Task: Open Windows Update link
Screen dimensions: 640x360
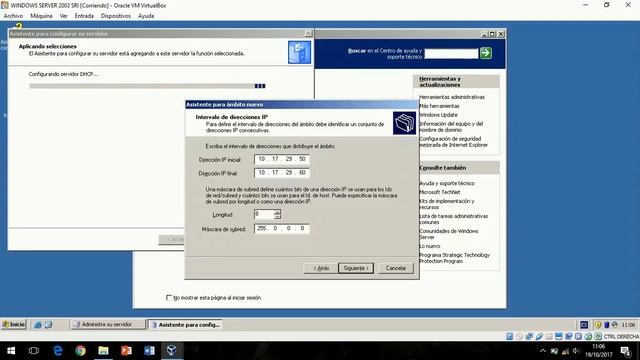Action: coord(438,115)
